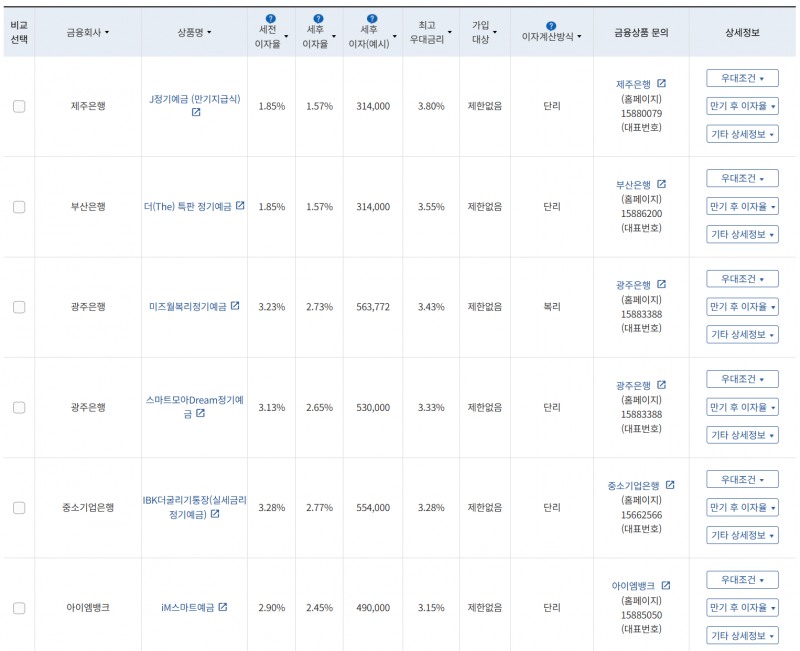
Task: Open external link icon next to J정기예금 (만기지급식)
Action: click(x=196, y=112)
